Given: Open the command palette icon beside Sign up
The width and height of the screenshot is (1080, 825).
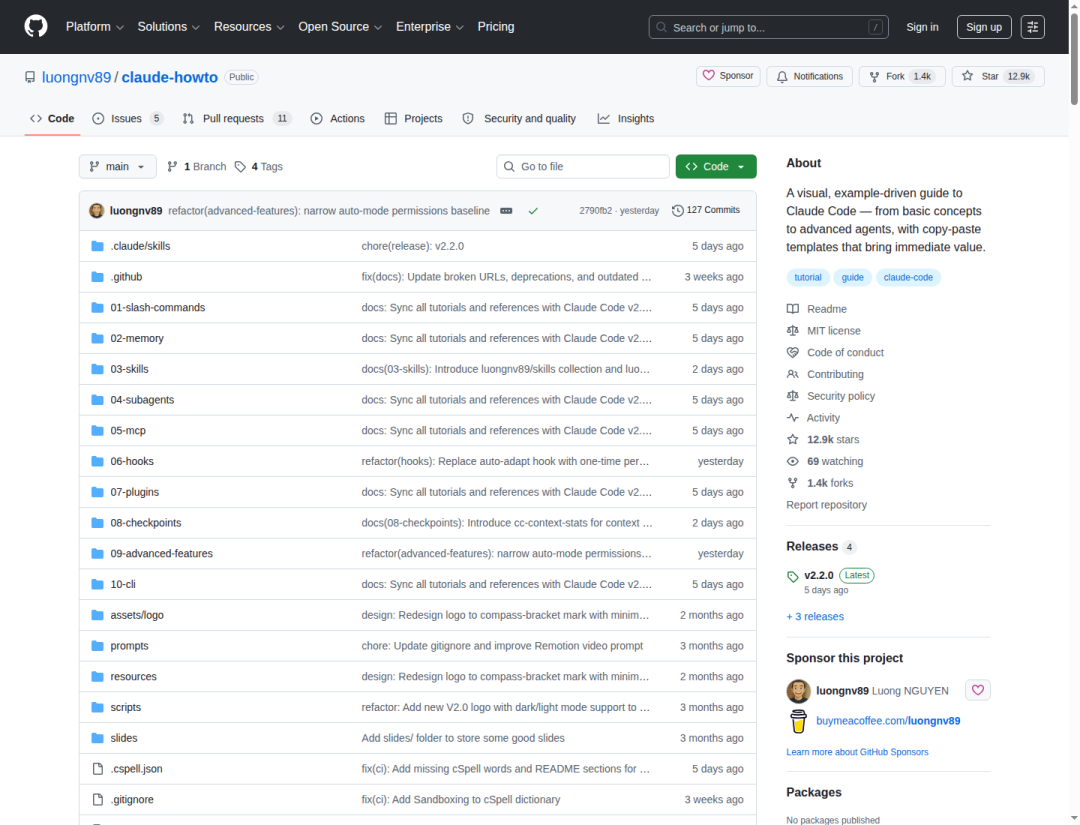Looking at the screenshot, I should pyautogui.click(x=1032, y=27).
